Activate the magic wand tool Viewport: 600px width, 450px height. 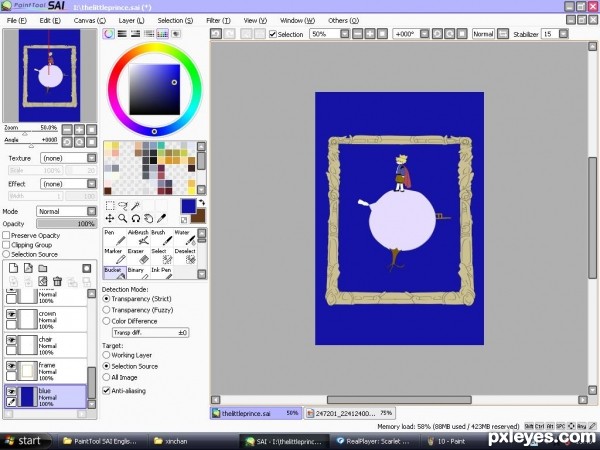(135, 206)
